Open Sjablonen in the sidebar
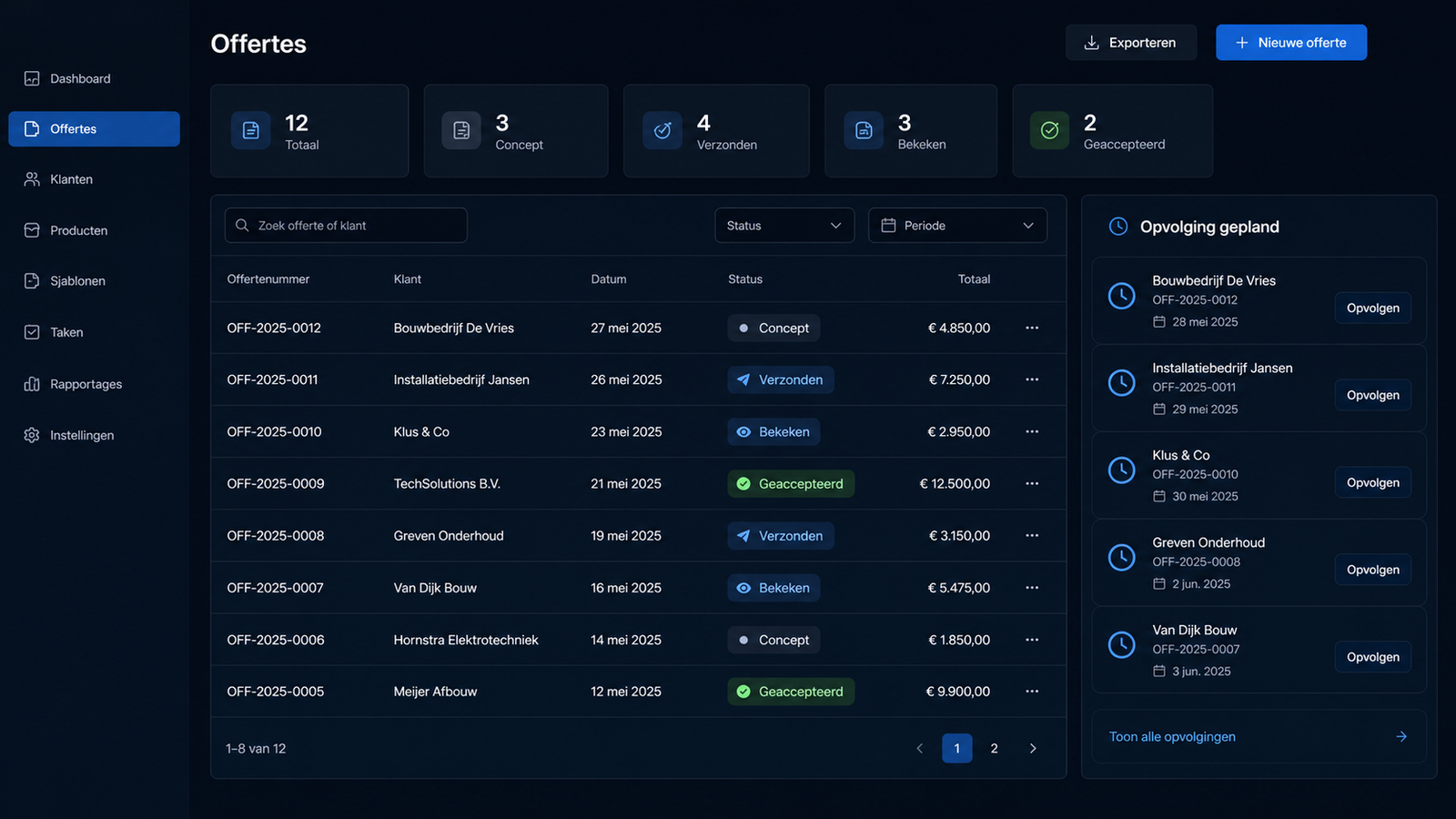1456x819 pixels. [94, 281]
